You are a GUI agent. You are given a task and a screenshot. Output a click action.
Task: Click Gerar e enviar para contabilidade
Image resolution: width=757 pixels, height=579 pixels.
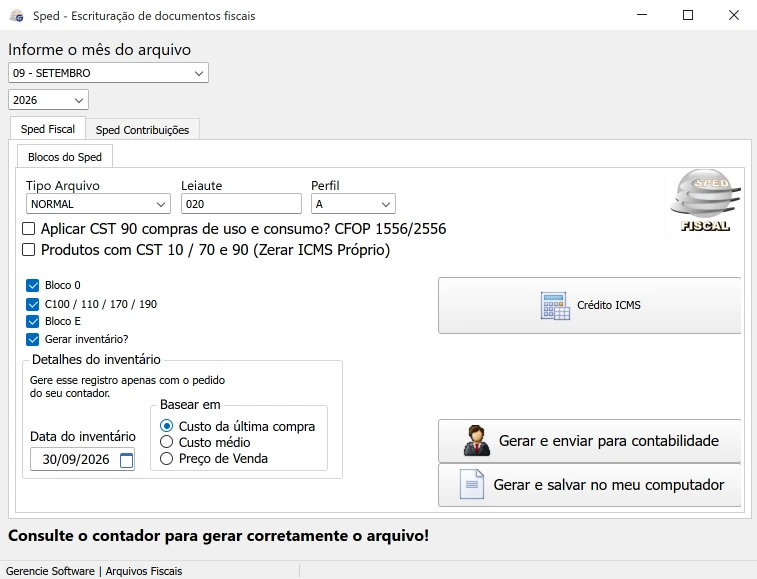tap(589, 441)
